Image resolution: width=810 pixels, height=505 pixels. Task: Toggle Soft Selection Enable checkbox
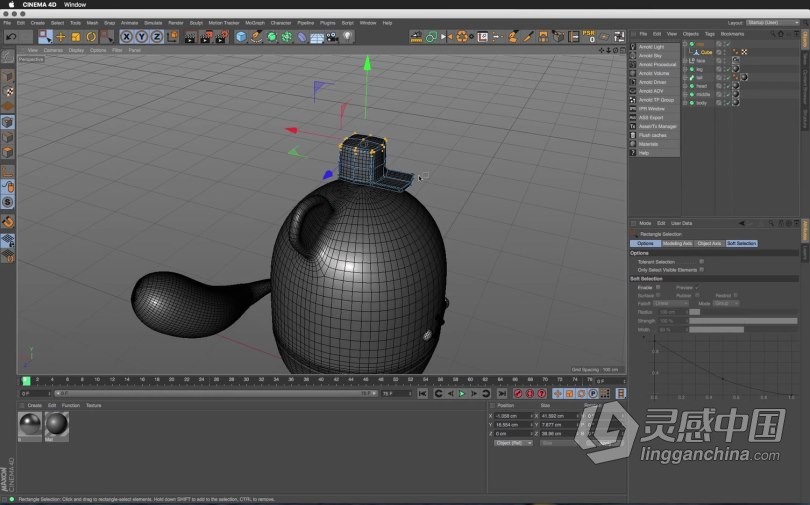(658, 287)
